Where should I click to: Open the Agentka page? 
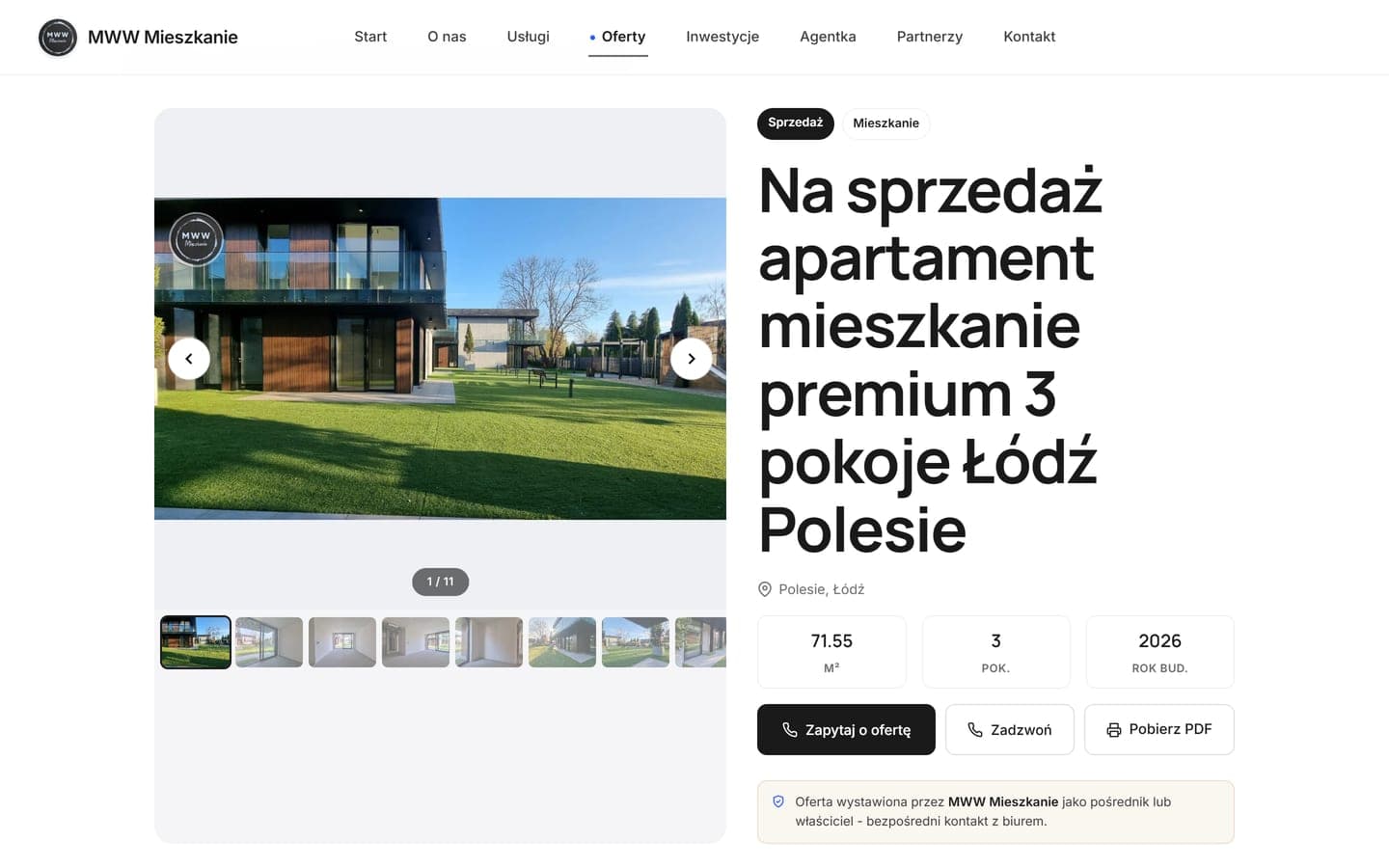tap(828, 37)
